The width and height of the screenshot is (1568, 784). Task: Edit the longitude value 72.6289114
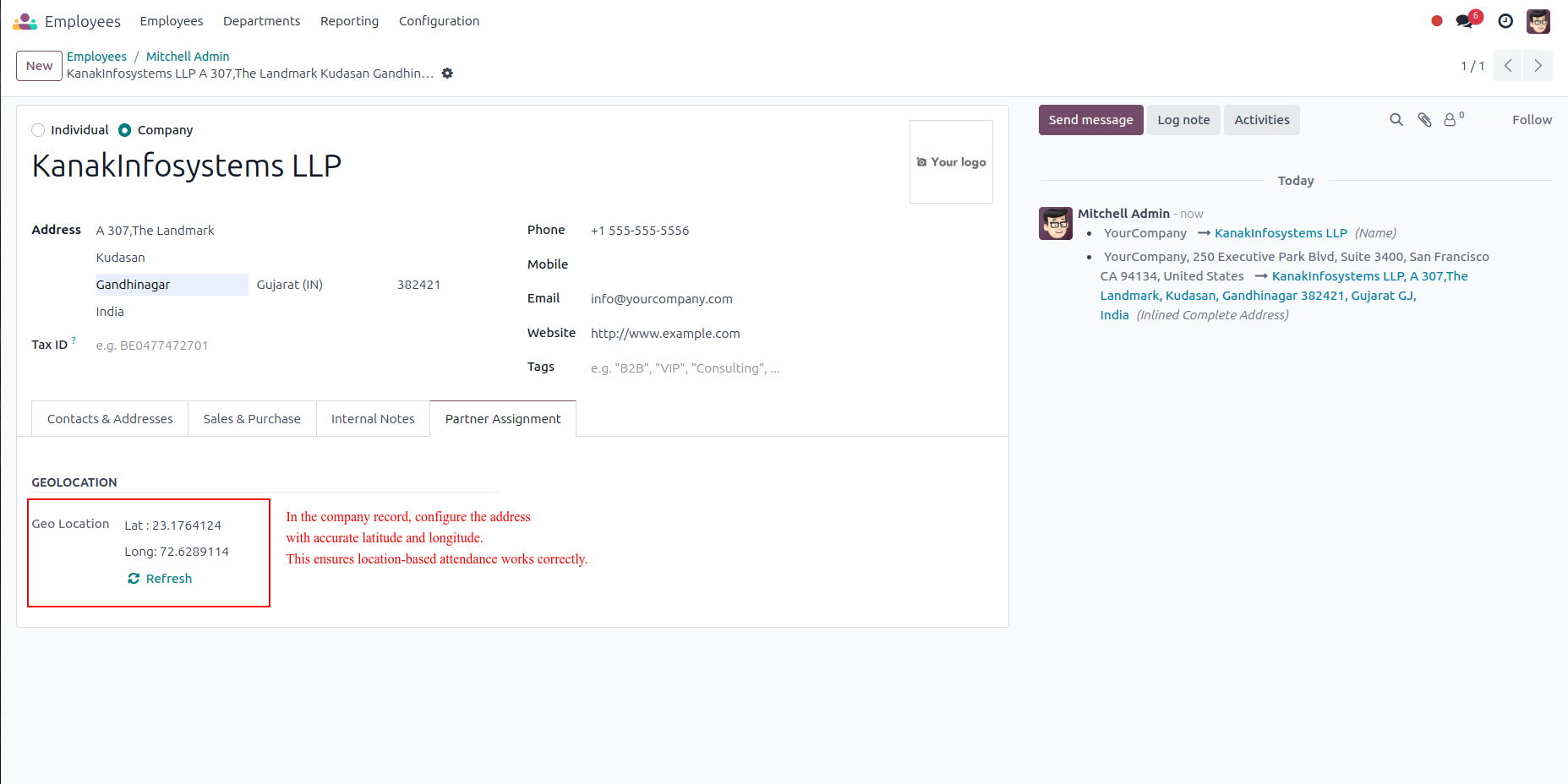[x=194, y=552]
